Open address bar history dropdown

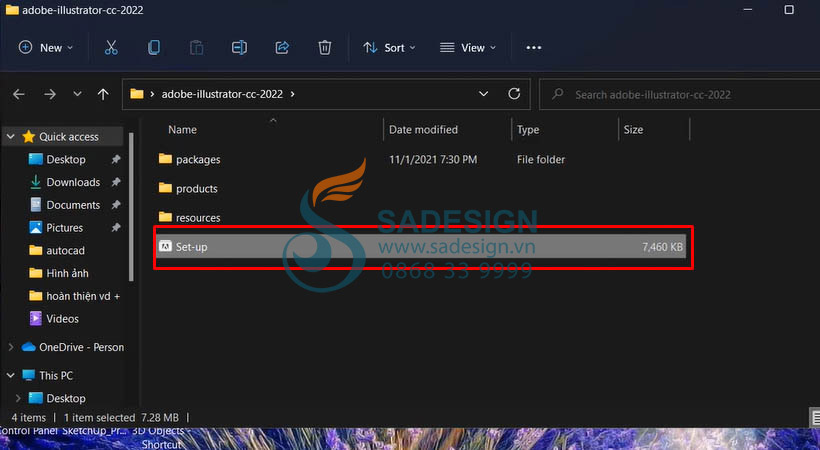483,94
